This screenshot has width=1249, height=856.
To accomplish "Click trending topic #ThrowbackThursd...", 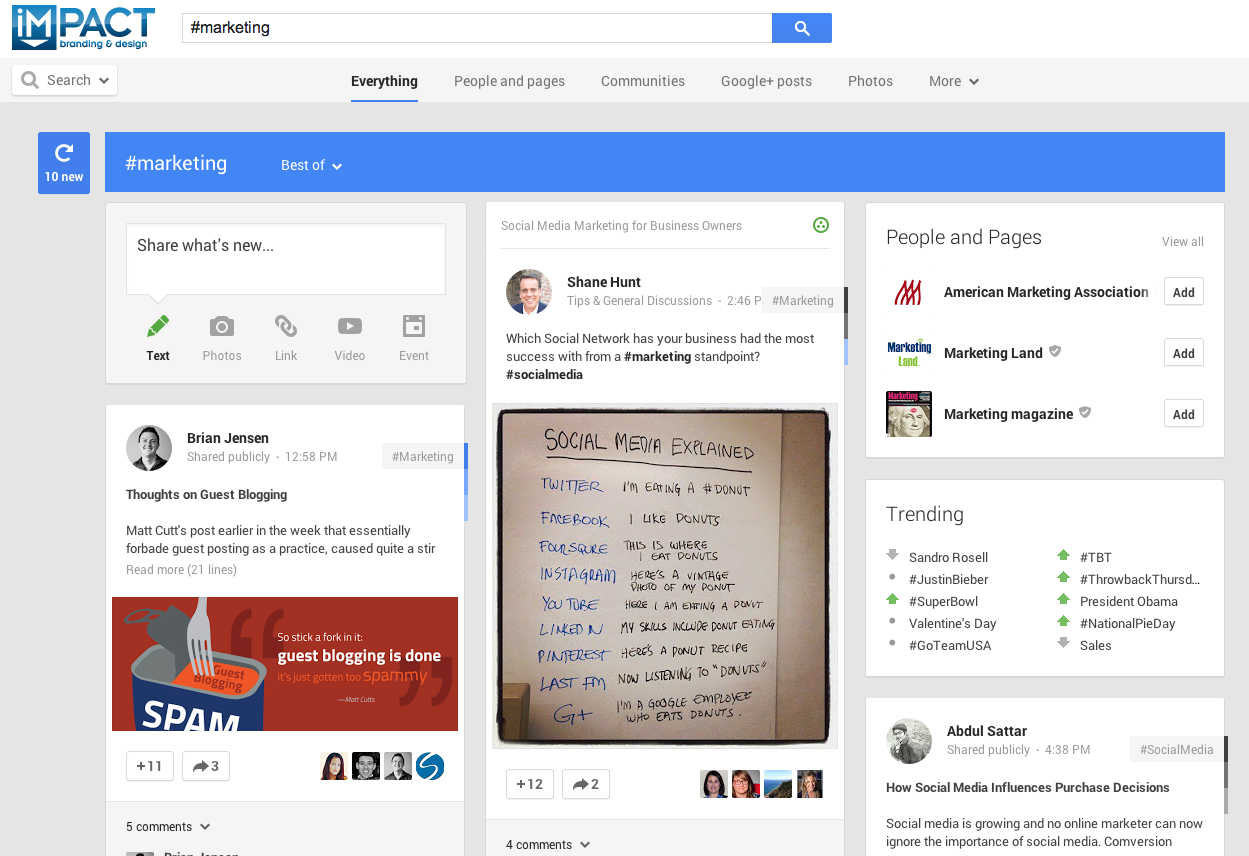I will (x=1140, y=579).
